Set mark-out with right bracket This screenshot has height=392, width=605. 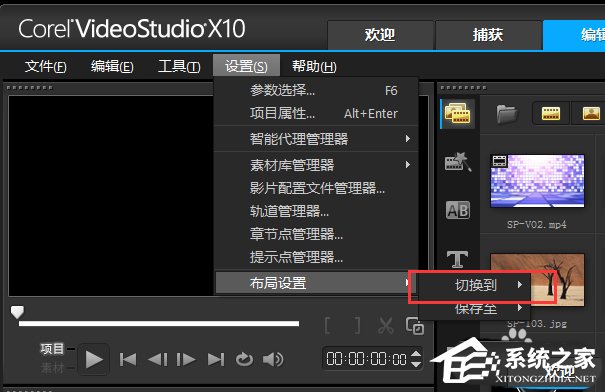(357, 326)
